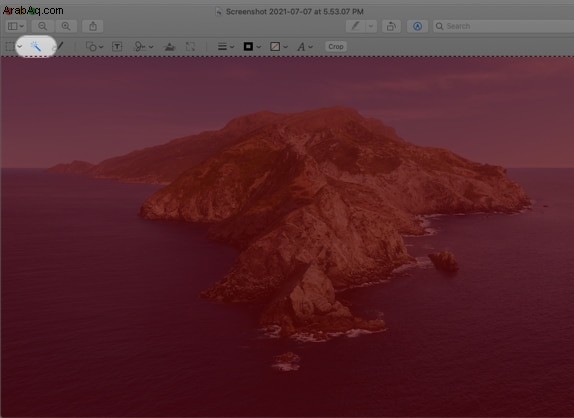Open the Sign signature dropdown
This screenshot has width=574, height=418.
[143, 46]
